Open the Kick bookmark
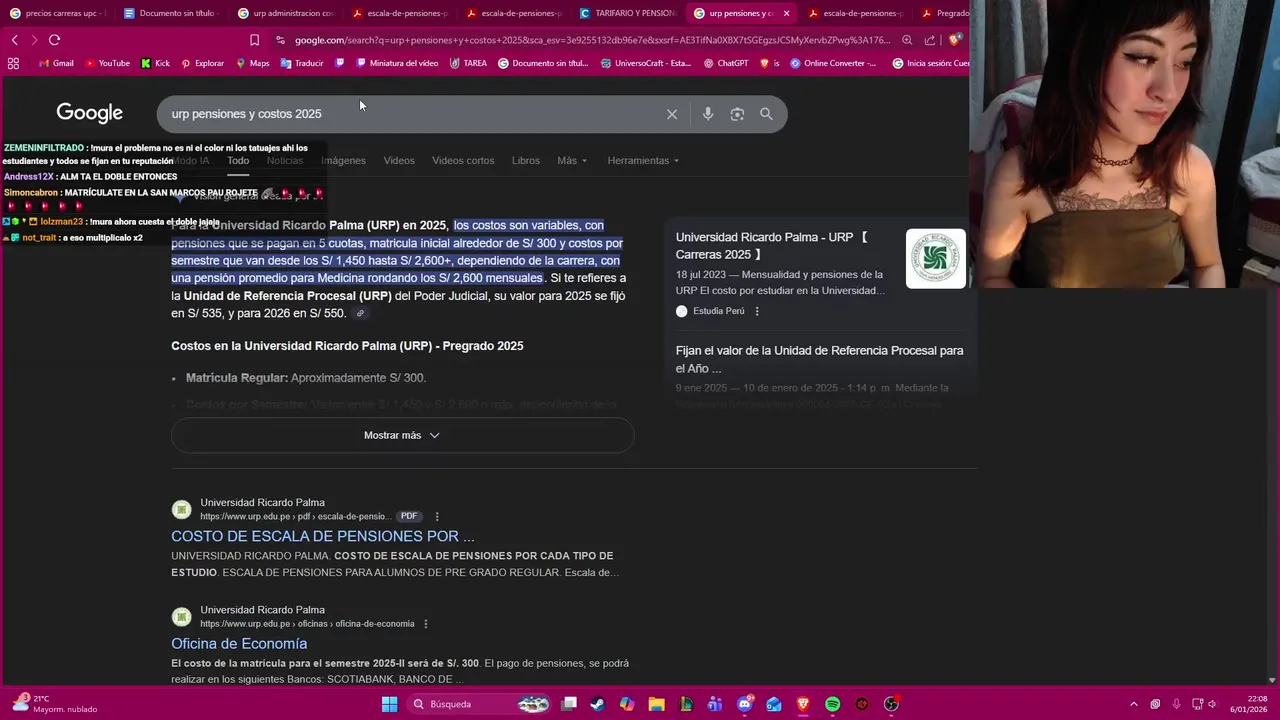Viewport: 1280px width, 720px height. click(155, 63)
